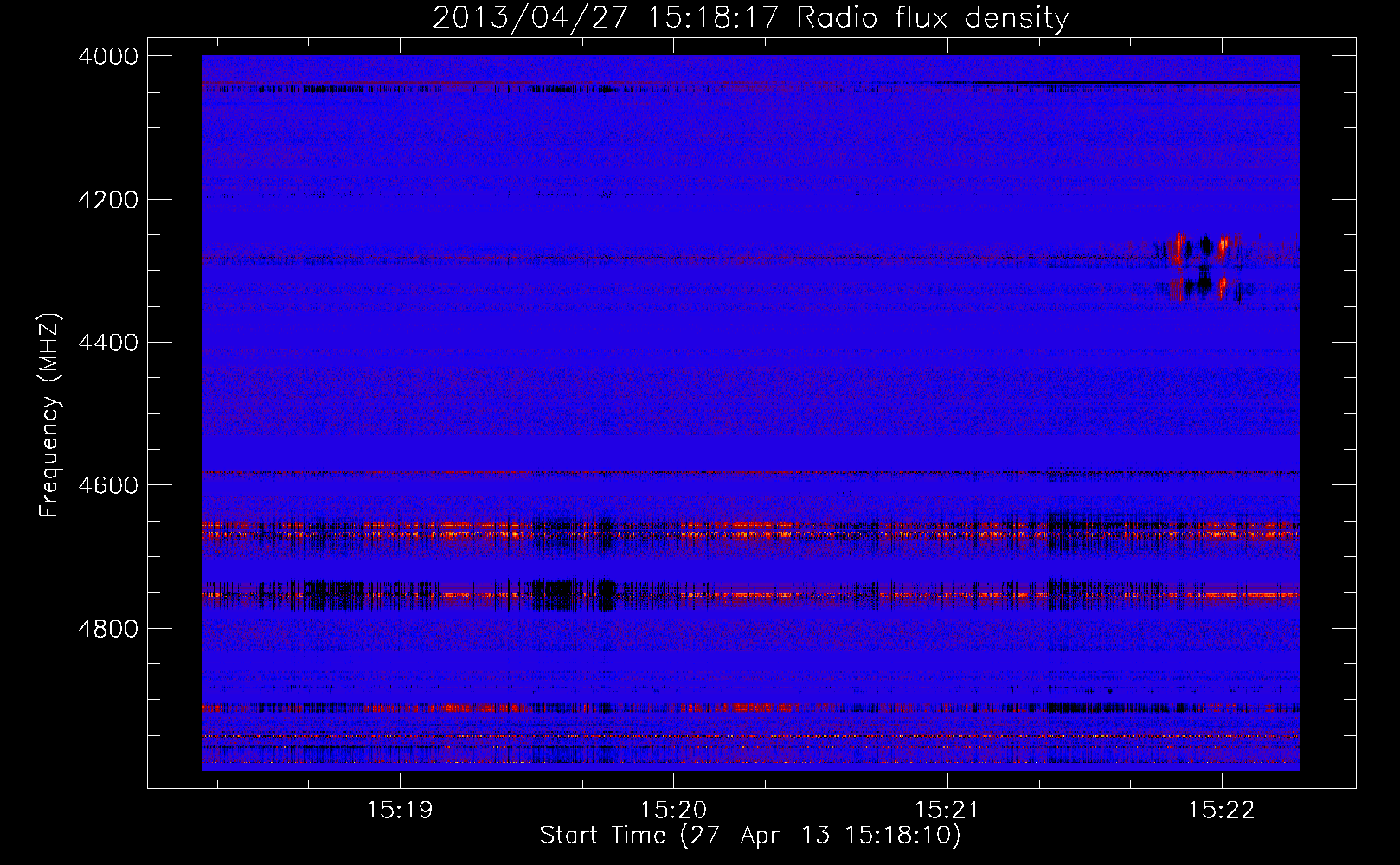Click the 4000 frequency tick label
This screenshot has height=865, width=1400.
point(108,56)
